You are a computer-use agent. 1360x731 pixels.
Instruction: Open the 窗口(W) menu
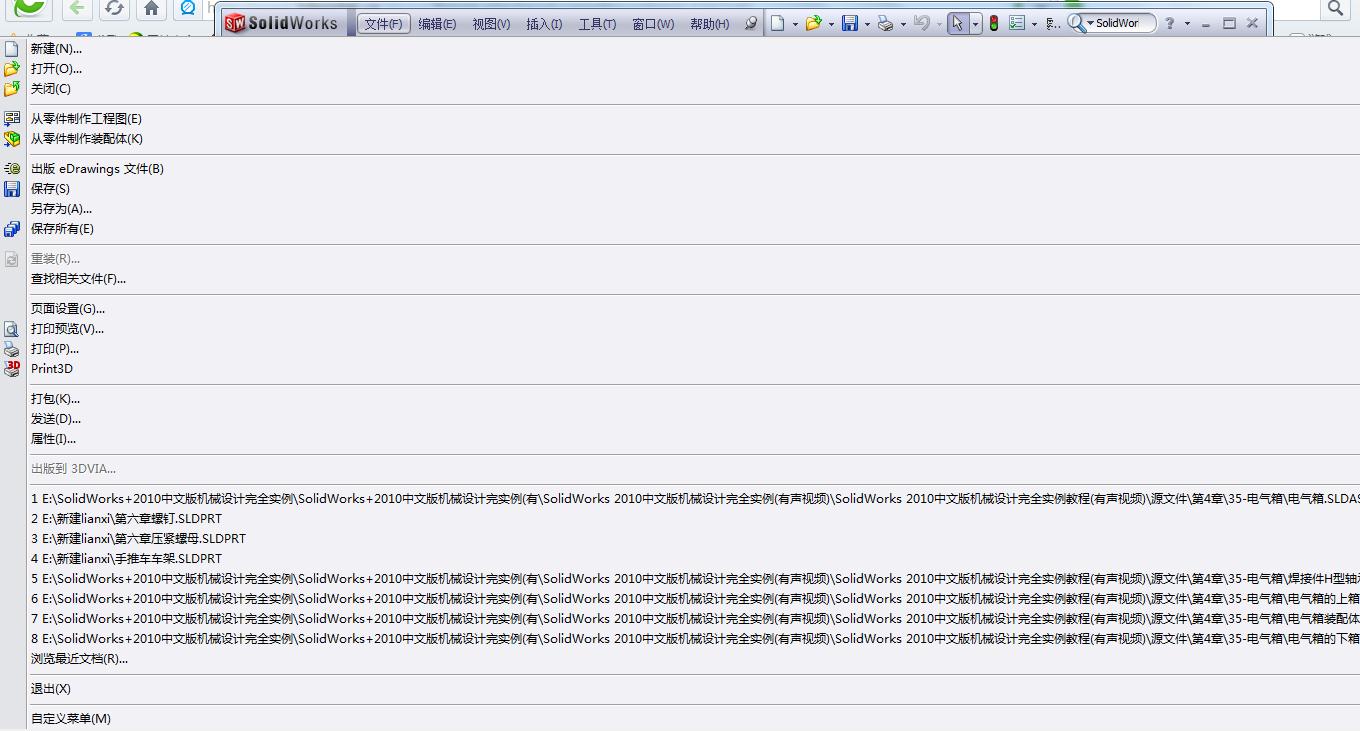tap(653, 24)
